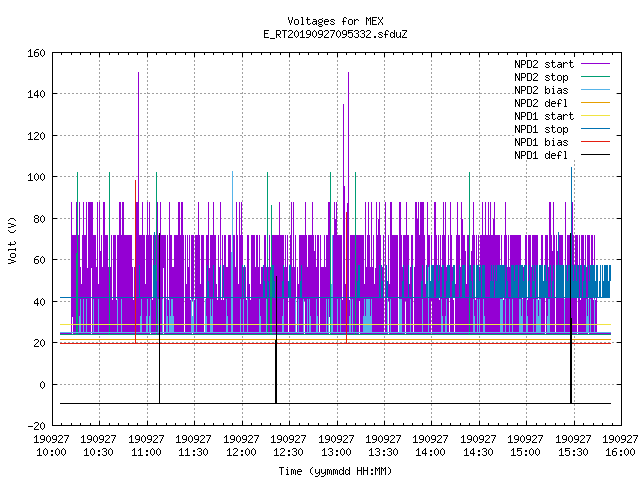Click the 'NPD2 defl' legend label
Viewport: 640px width, 480px height.
[541, 103]
